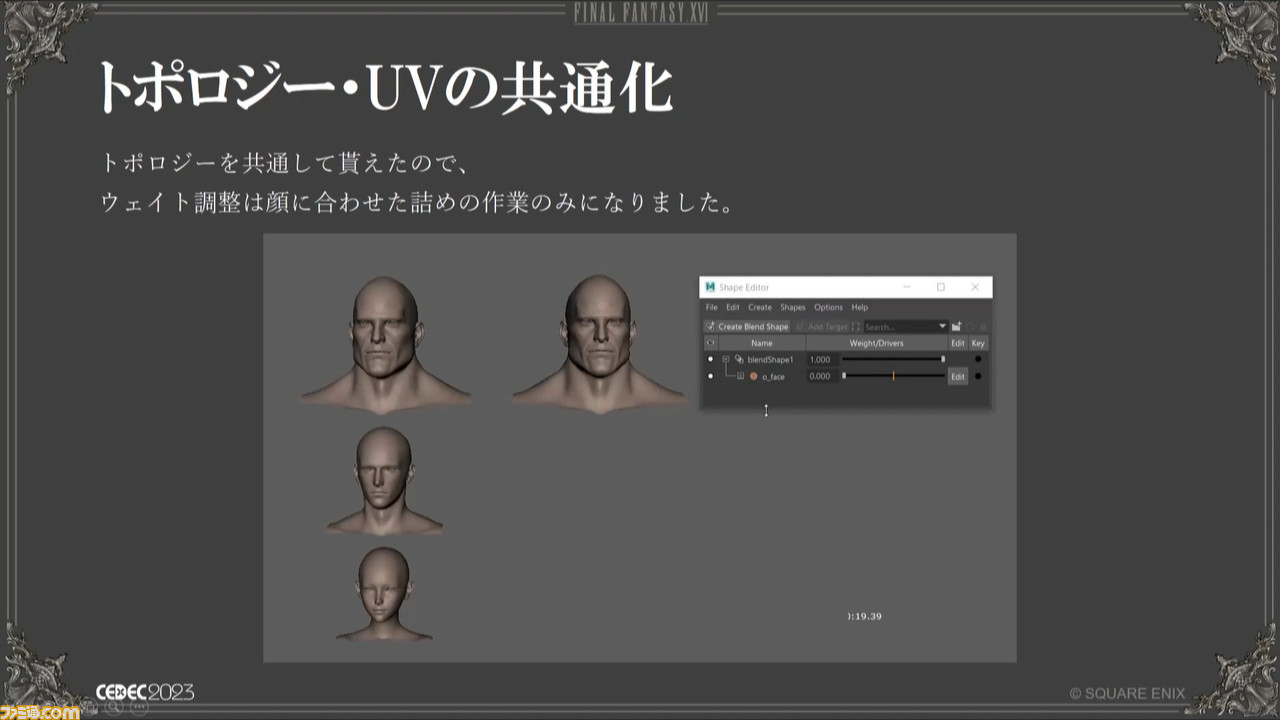
Task: Click the orange o_face target icon
Action: (x=754, y=376)
